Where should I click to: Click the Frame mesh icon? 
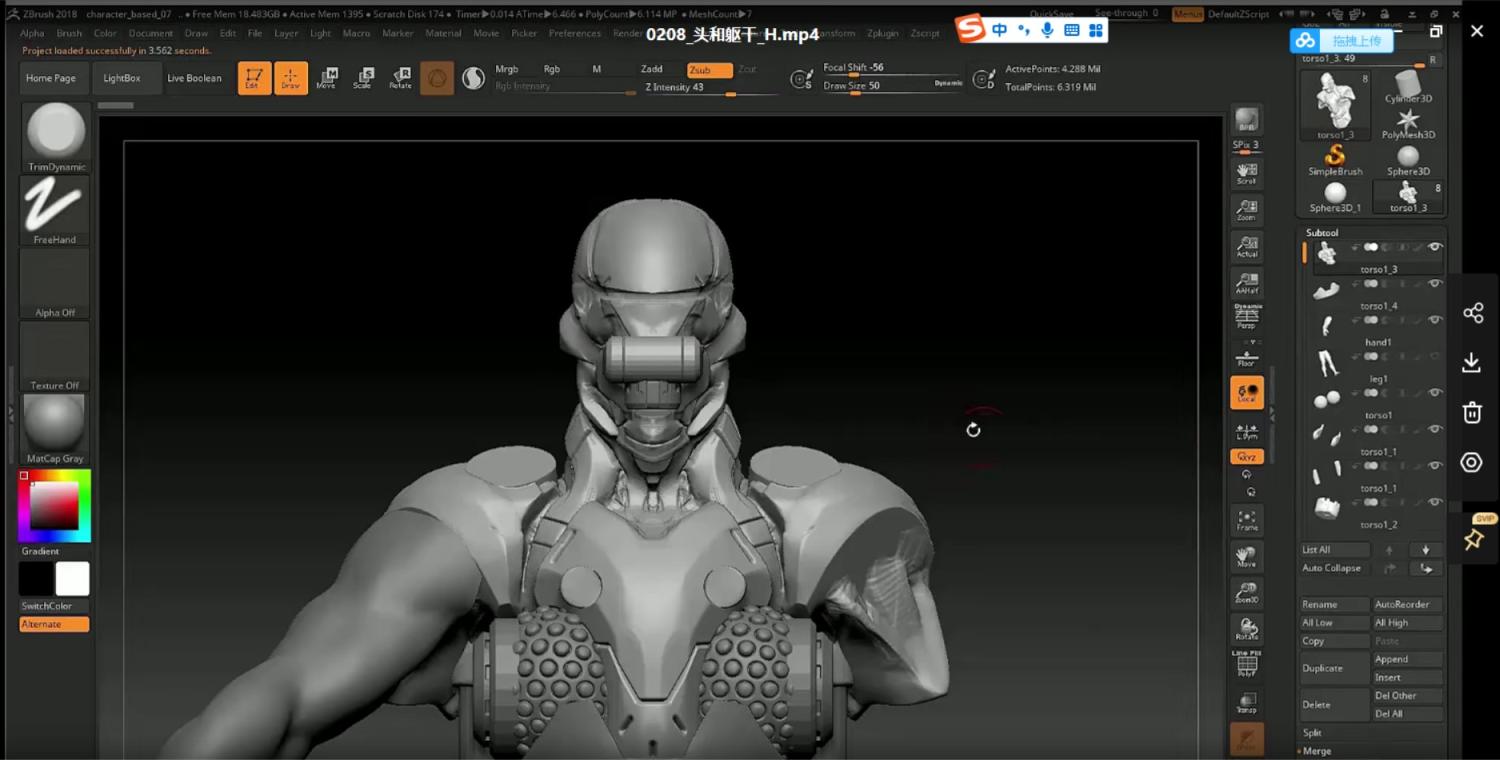[1247, 520]
